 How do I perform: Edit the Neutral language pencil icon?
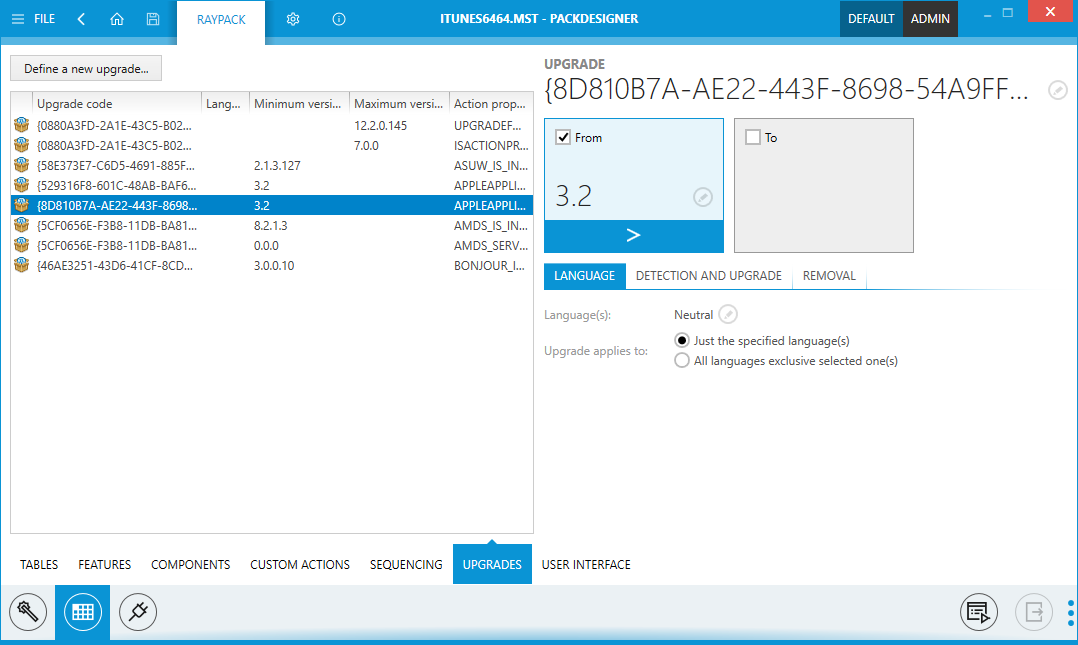[729, 315]
